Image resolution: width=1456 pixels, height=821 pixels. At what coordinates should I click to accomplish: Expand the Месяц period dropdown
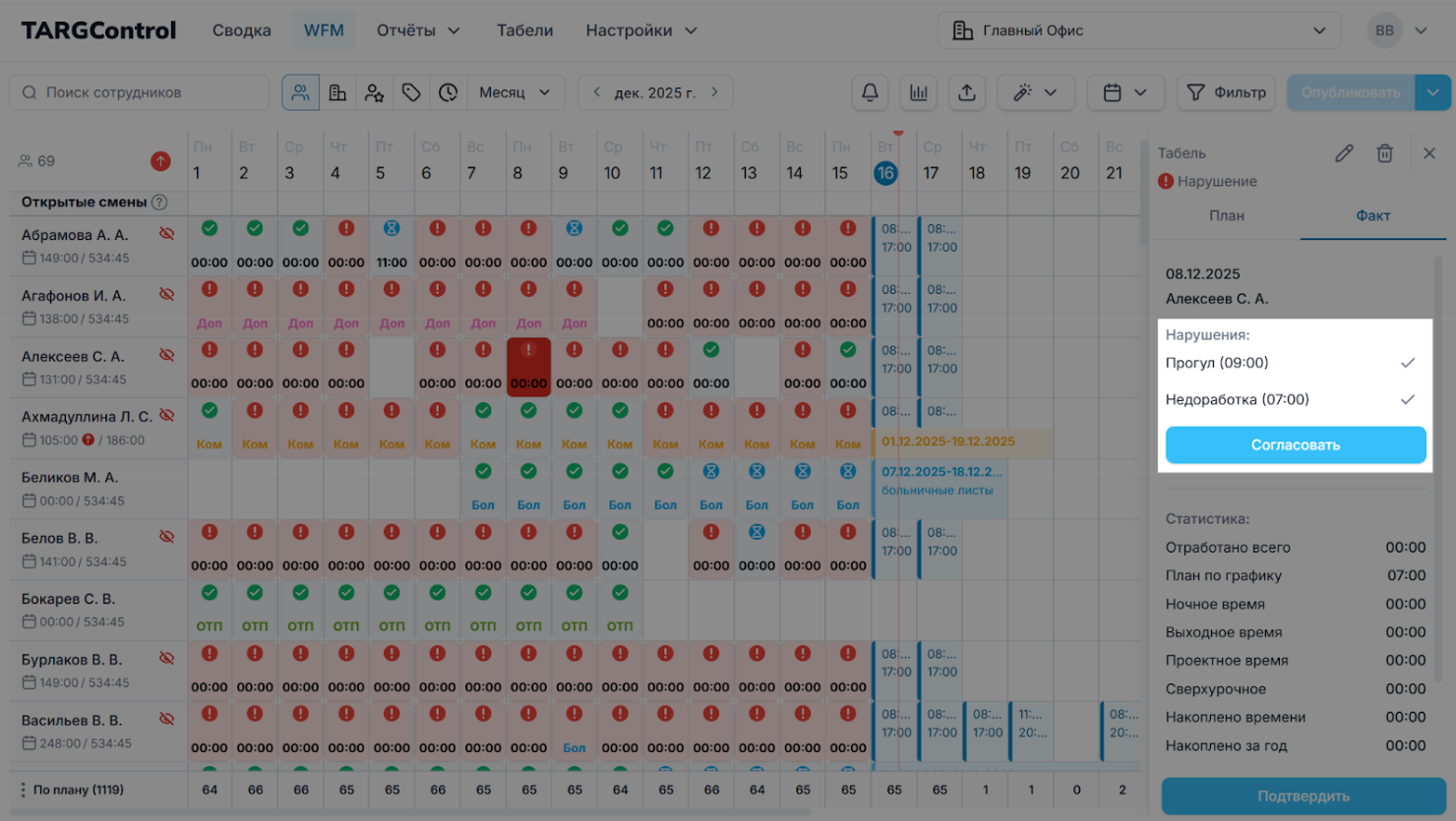point(515,92)
